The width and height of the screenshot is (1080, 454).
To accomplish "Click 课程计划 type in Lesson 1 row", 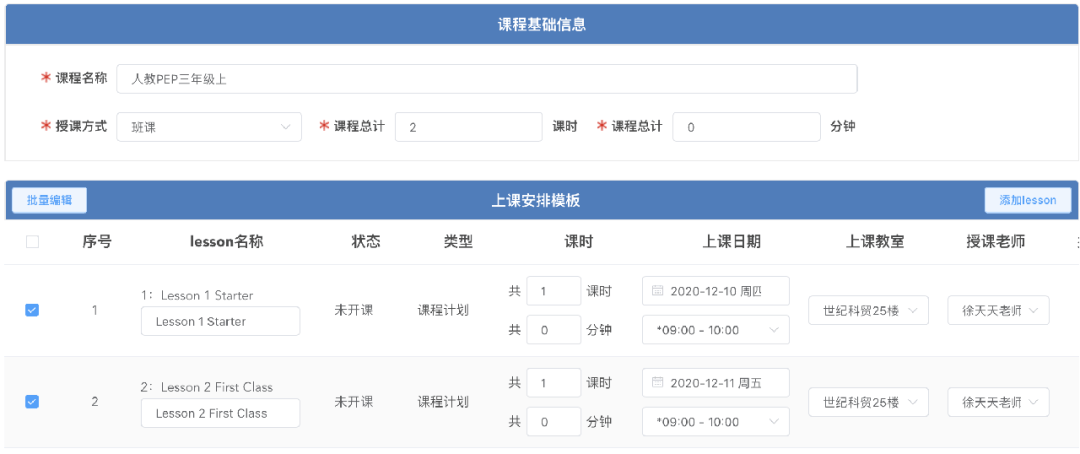I will point(443,310).
